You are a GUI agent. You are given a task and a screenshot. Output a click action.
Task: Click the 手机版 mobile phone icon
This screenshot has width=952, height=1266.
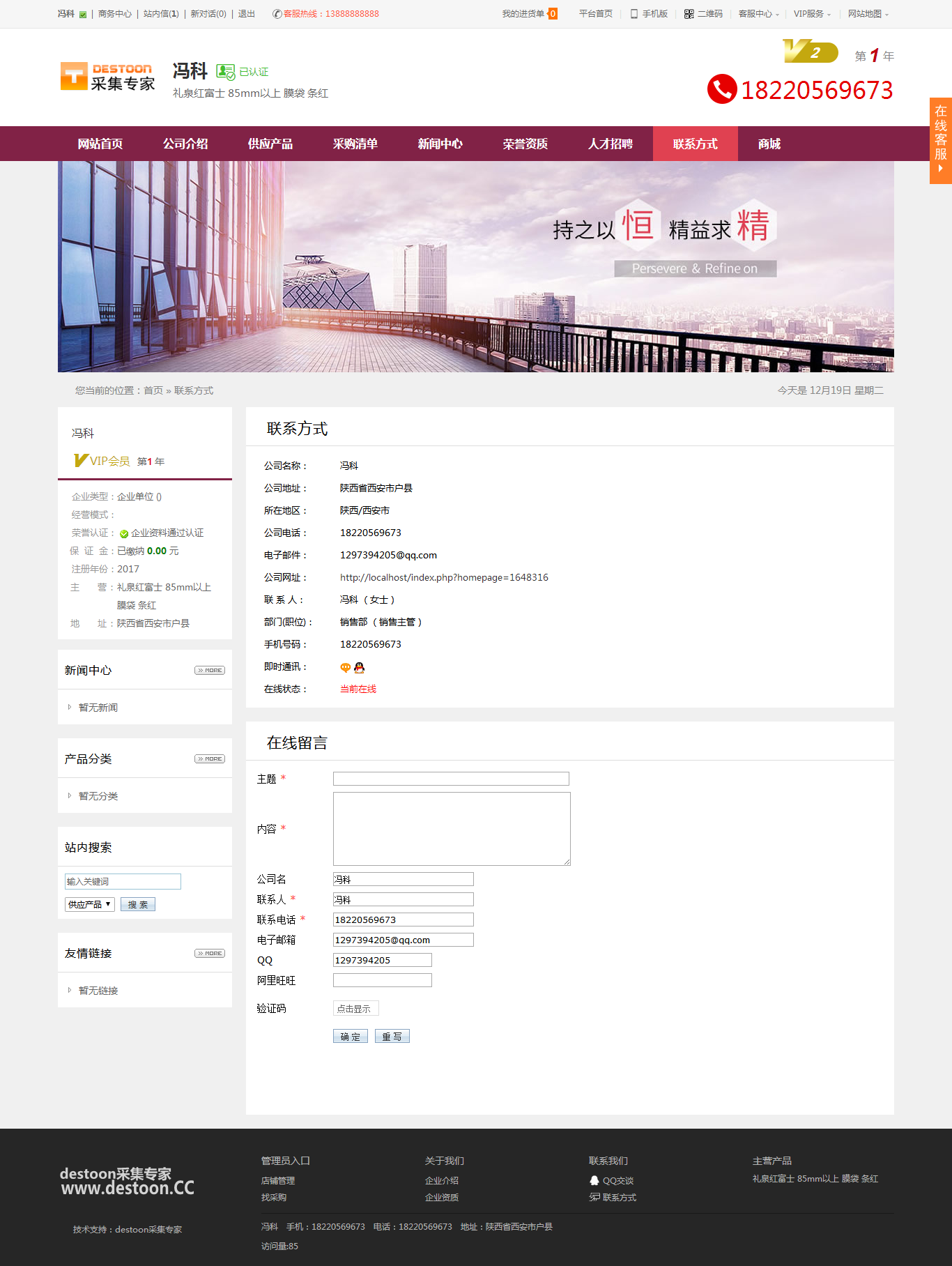point(634,14)
